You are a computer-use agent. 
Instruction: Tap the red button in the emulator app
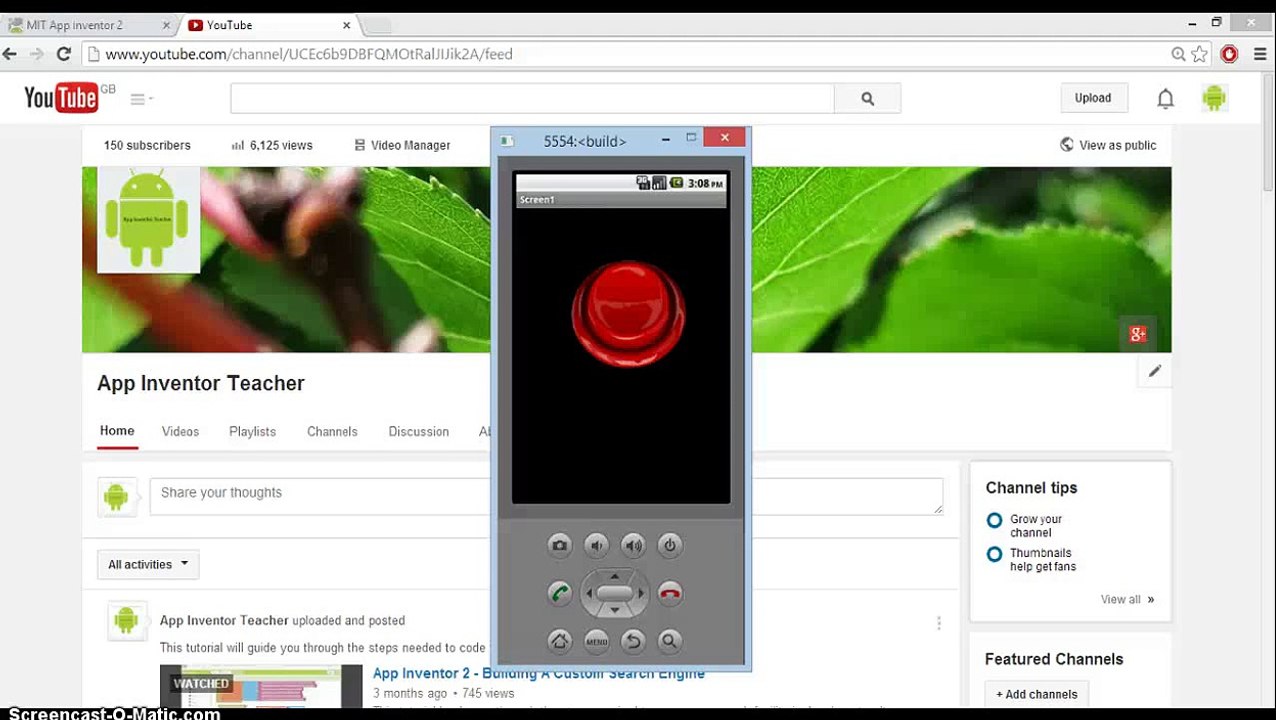tap(628, 314)
